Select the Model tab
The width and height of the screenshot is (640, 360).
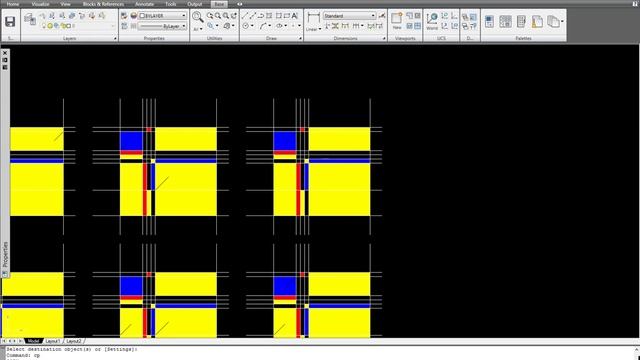33,341
